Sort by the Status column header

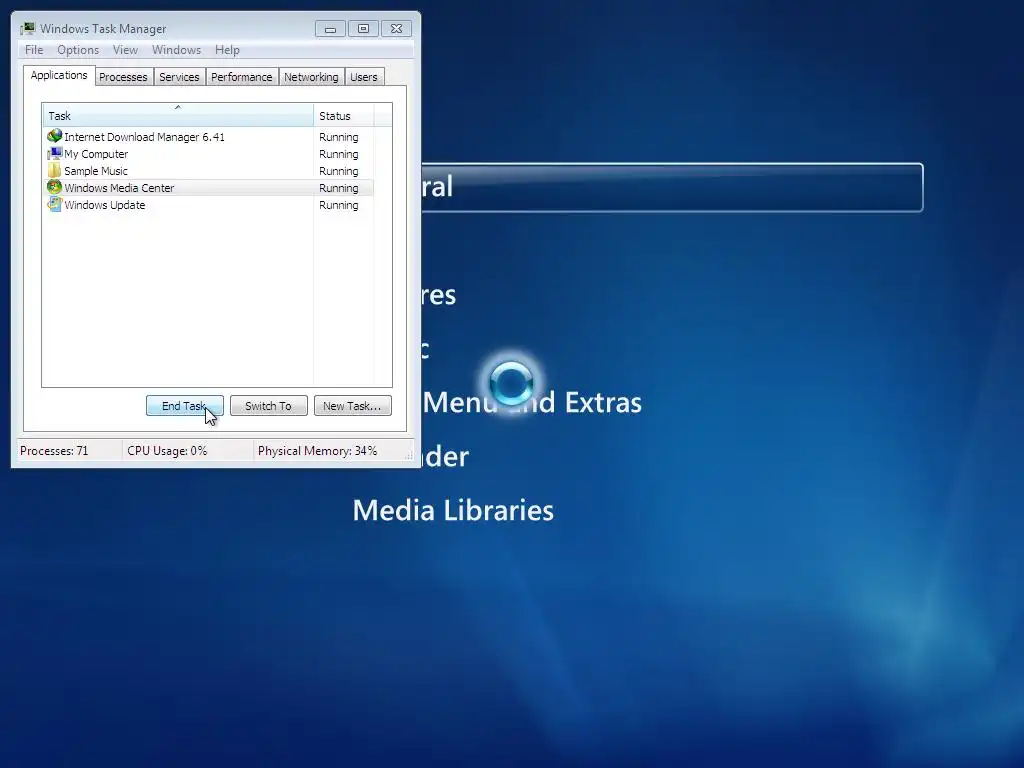pyautogui.click(x=344, y=115)
